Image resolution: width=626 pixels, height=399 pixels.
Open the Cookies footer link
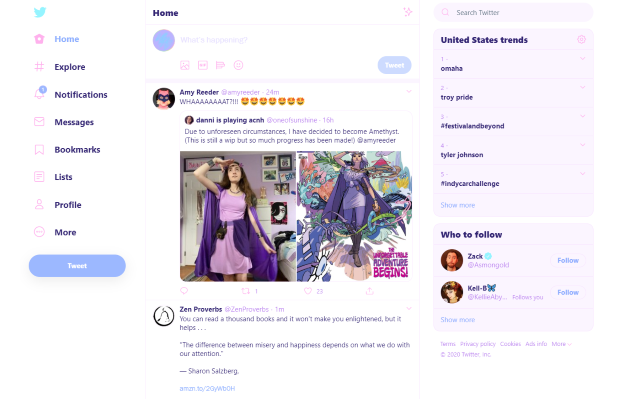pyautogui.click(x=510, y=344)
